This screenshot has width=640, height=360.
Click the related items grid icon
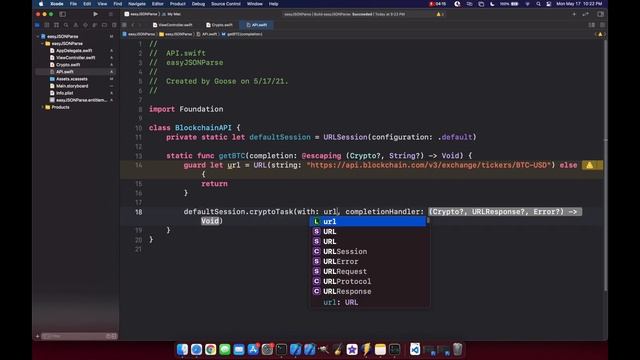[x=124, y=25]
